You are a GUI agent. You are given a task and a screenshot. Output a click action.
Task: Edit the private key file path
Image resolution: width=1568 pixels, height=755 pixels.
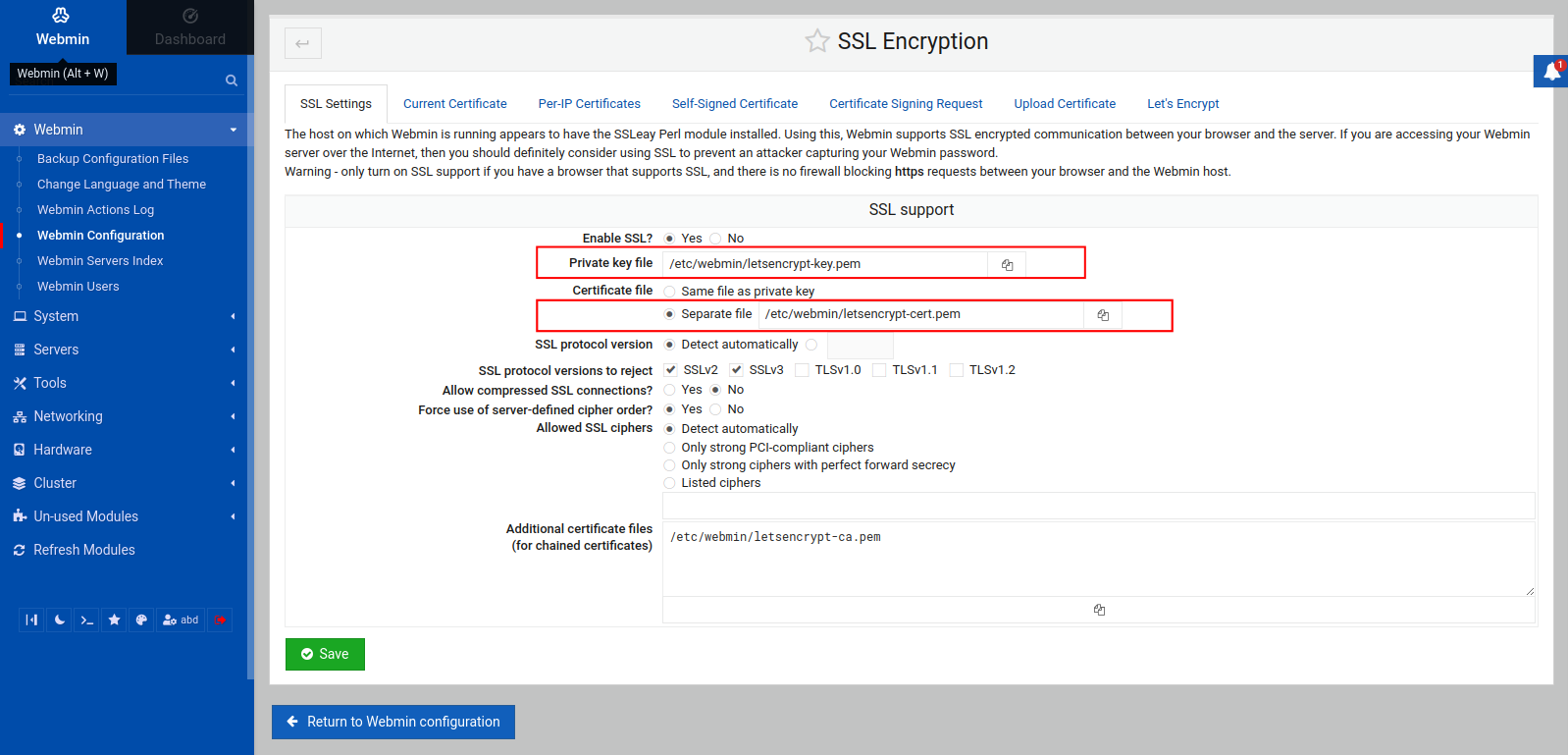click(x=825, y=264)
